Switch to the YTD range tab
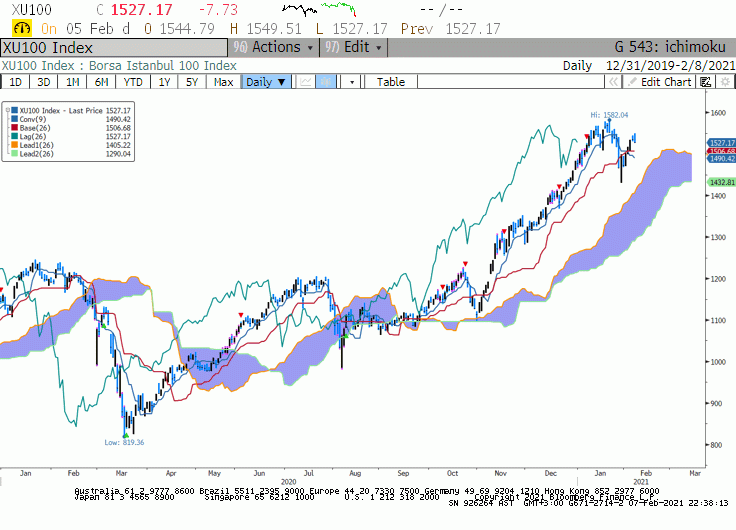 (133, 82)
